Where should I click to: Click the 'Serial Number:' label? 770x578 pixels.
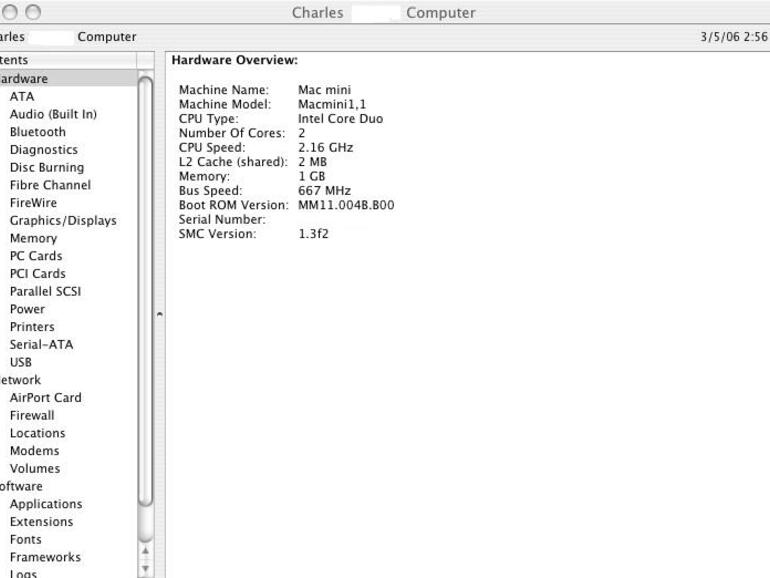point(222,220)
